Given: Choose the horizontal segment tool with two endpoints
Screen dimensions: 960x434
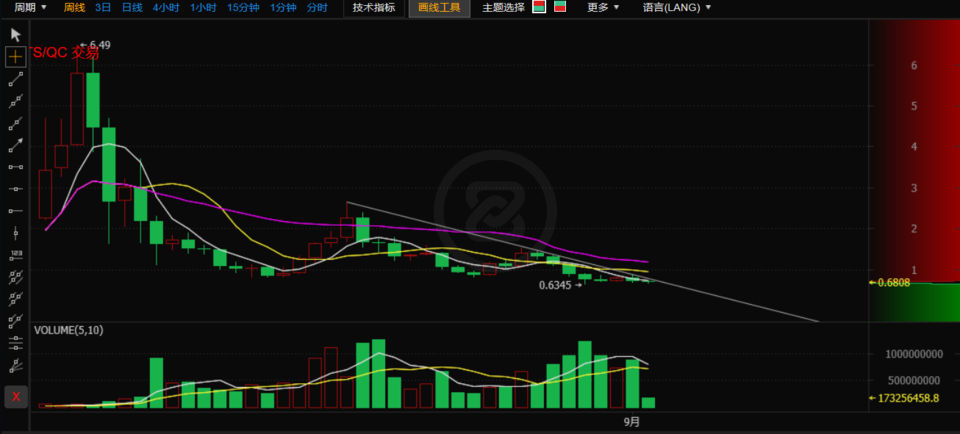Looking at the screenshot, I should click(x=16, y=166).
